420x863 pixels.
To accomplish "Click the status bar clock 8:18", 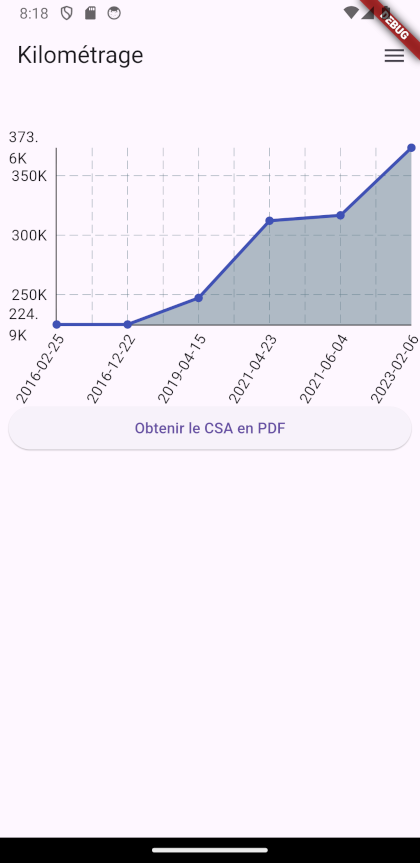I will (34, 13).
